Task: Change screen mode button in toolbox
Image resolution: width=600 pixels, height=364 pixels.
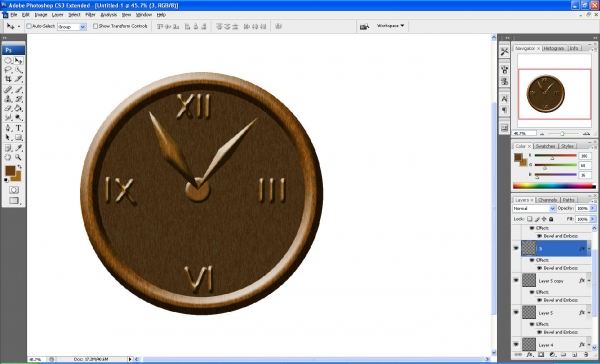Action: [x=14, y=200]
